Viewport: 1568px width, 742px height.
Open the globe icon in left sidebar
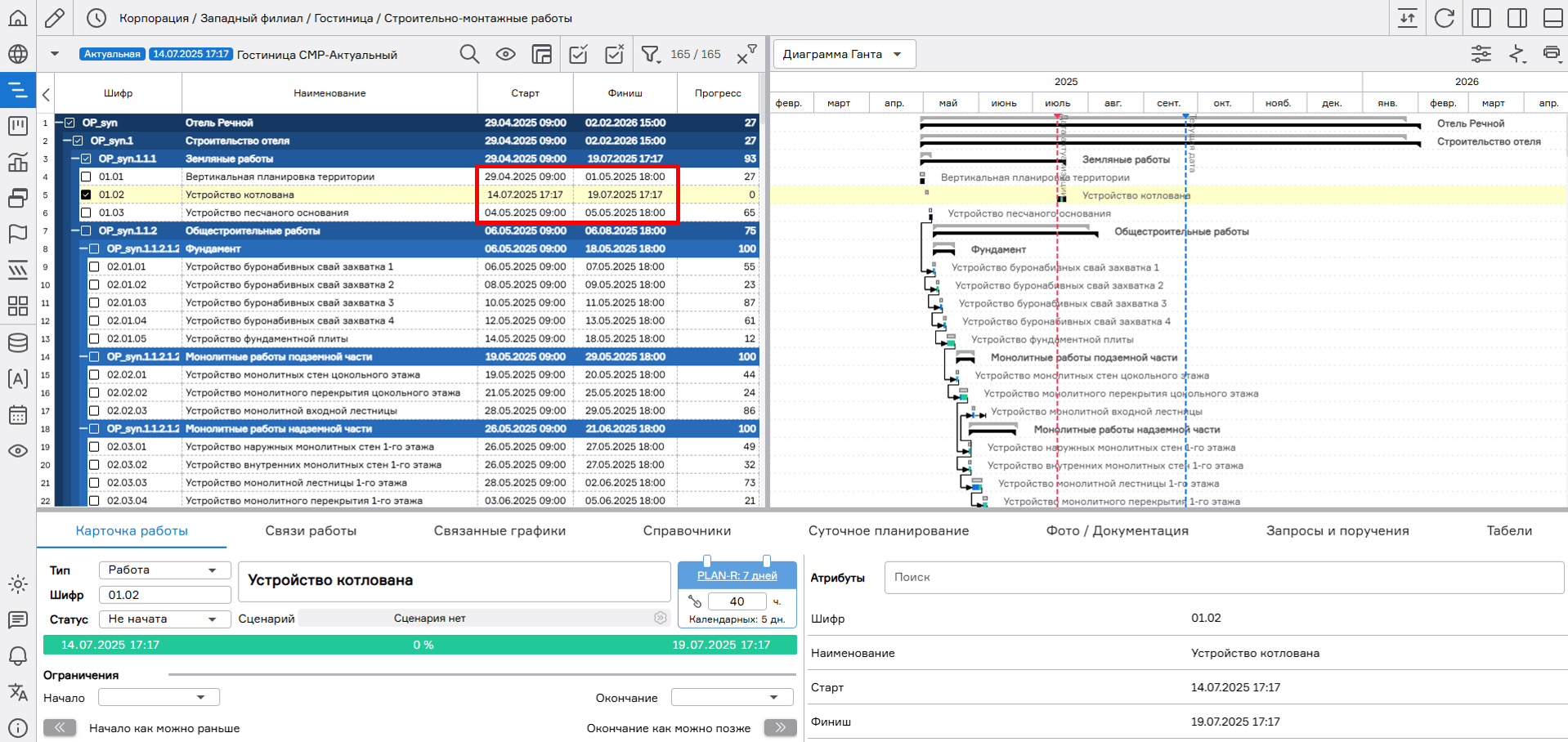click(x=18, y=54)
